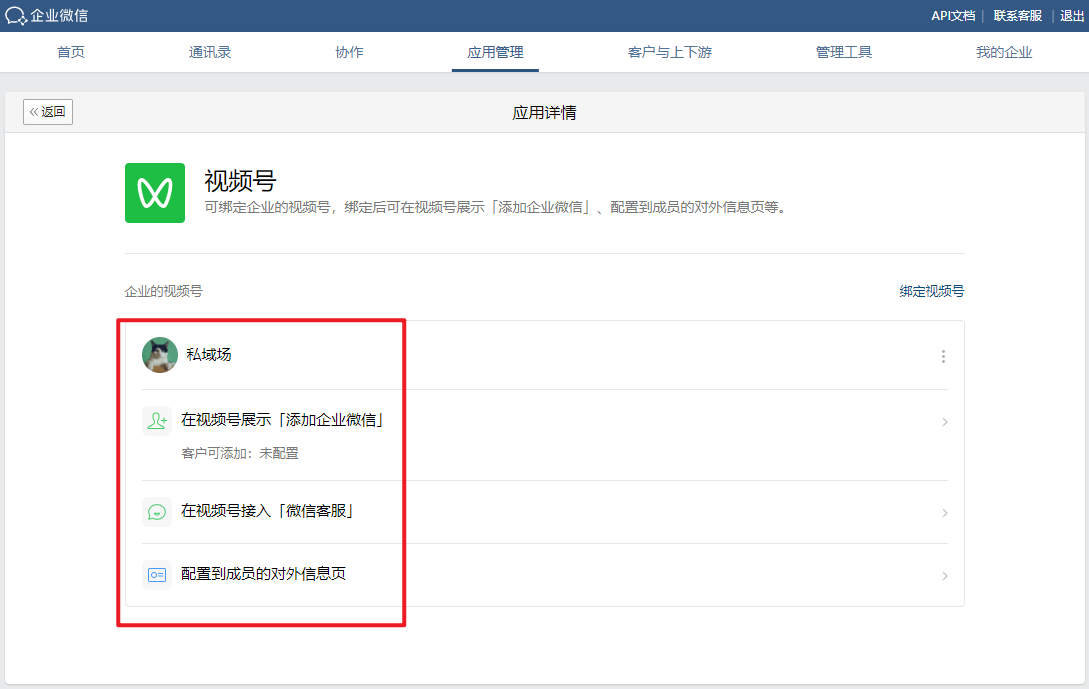
Task: Select the 应用管理 tab
Action: [x=495, y=52]
